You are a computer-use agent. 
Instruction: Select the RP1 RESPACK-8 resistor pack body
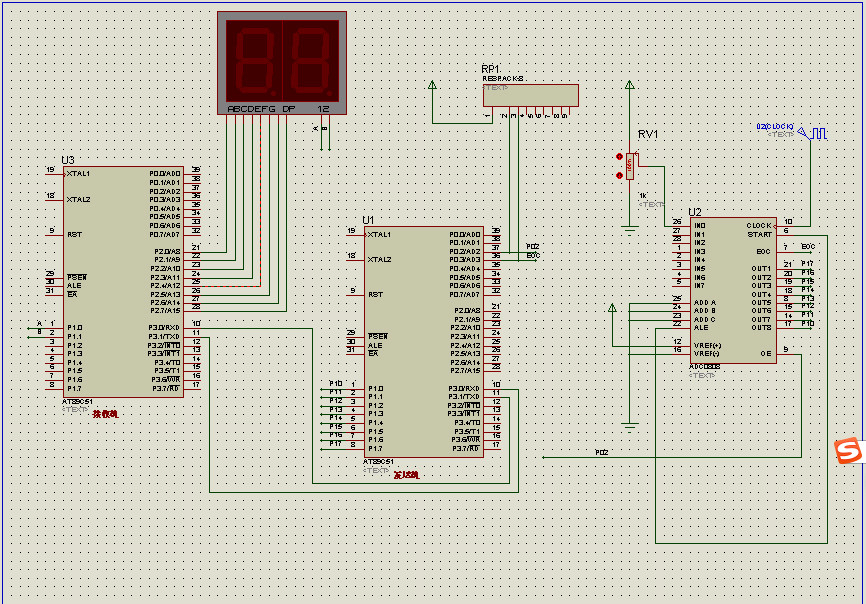click(x=531, y=95)
